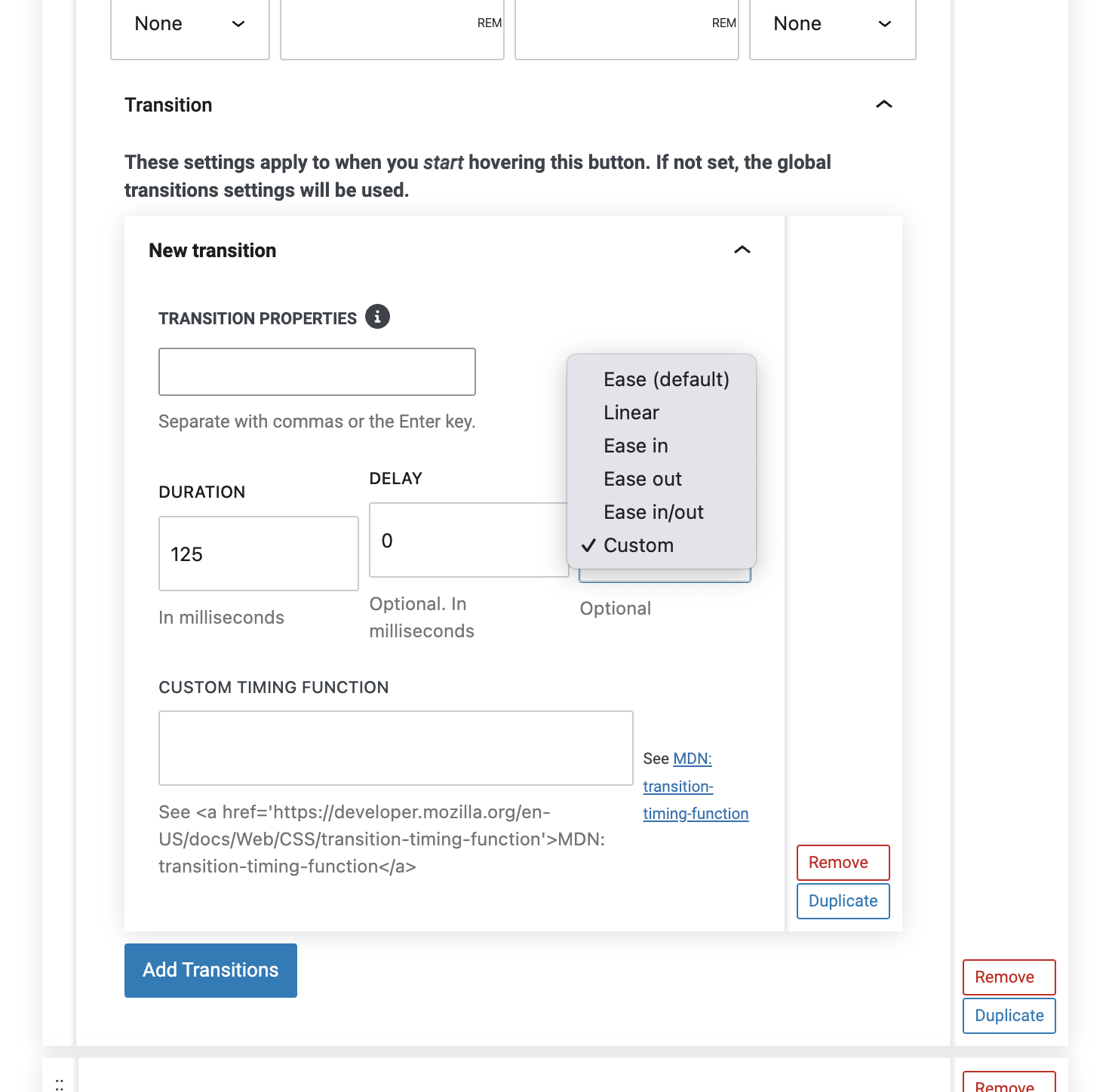The width and height of the screenshot is (1112, 1092).
Task: Click the Transition Properties input field
Action: tap(317, 372)
